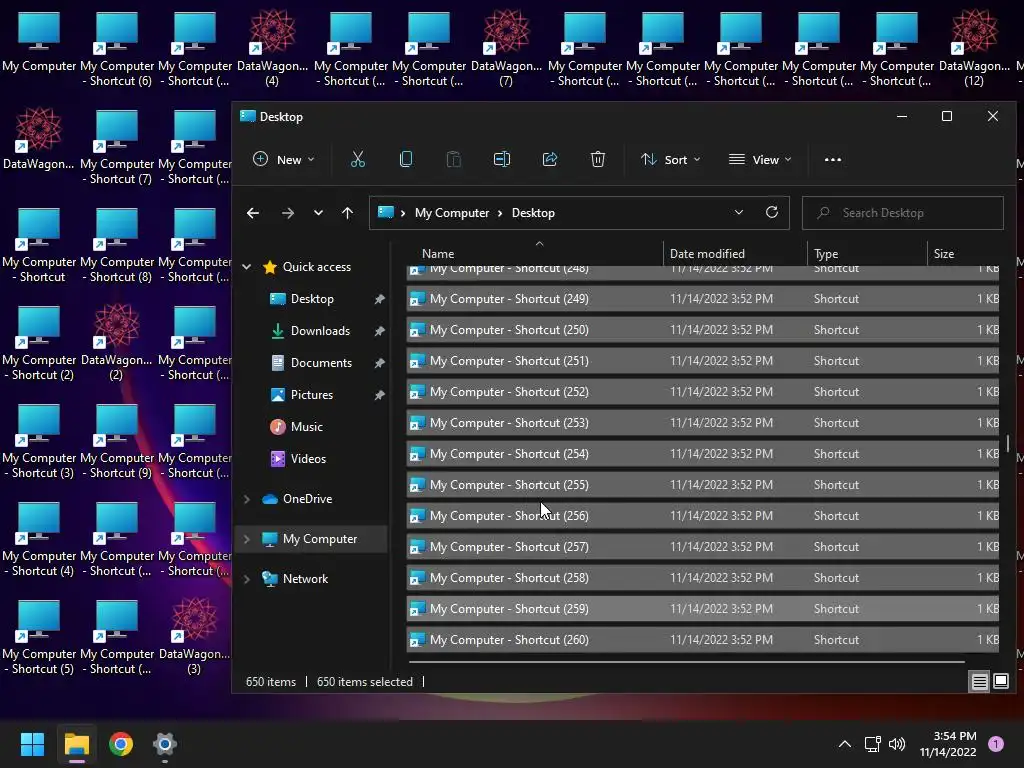Select DataWagon (12) desktop icon
1024x768 pixels.
point(974,47)
